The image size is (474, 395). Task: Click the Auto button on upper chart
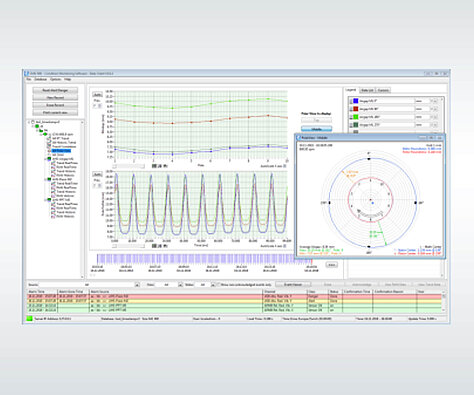pos(97,95)
